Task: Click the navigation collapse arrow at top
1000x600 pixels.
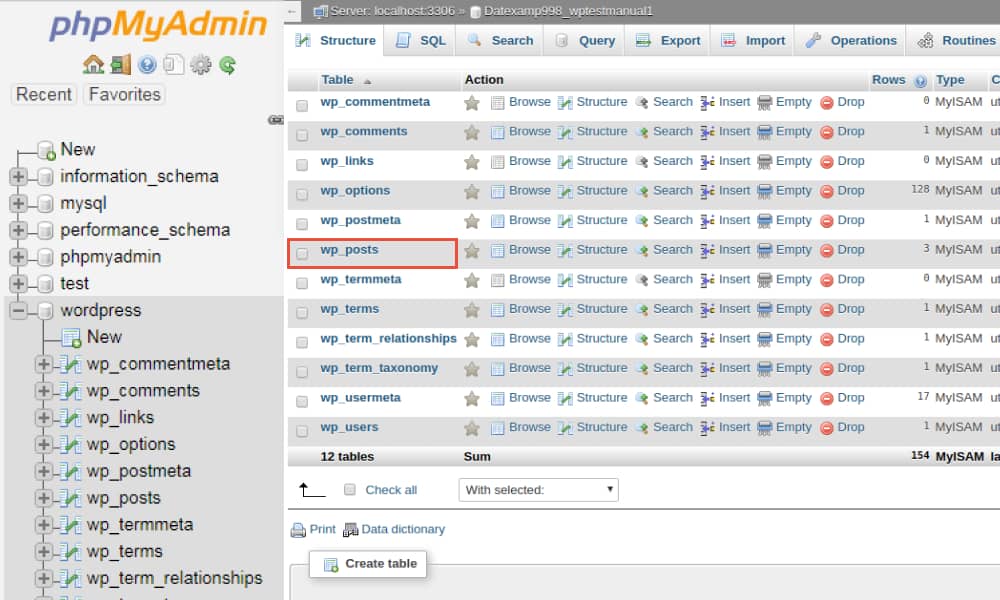Action: pyautogui.click(x=291, y=11)
